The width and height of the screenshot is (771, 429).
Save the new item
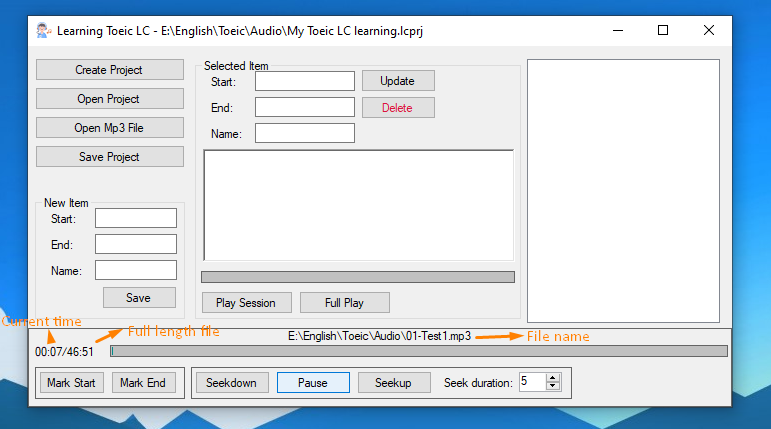[139, 298]
